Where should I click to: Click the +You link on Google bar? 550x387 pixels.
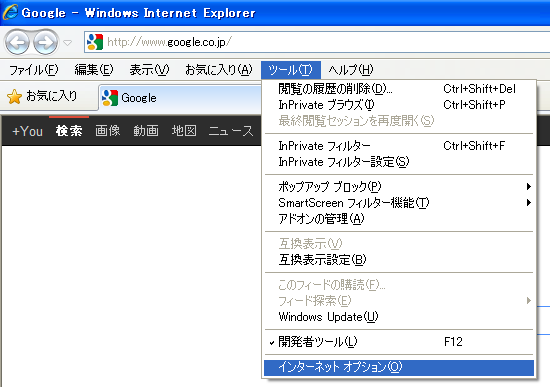(27, 131)
